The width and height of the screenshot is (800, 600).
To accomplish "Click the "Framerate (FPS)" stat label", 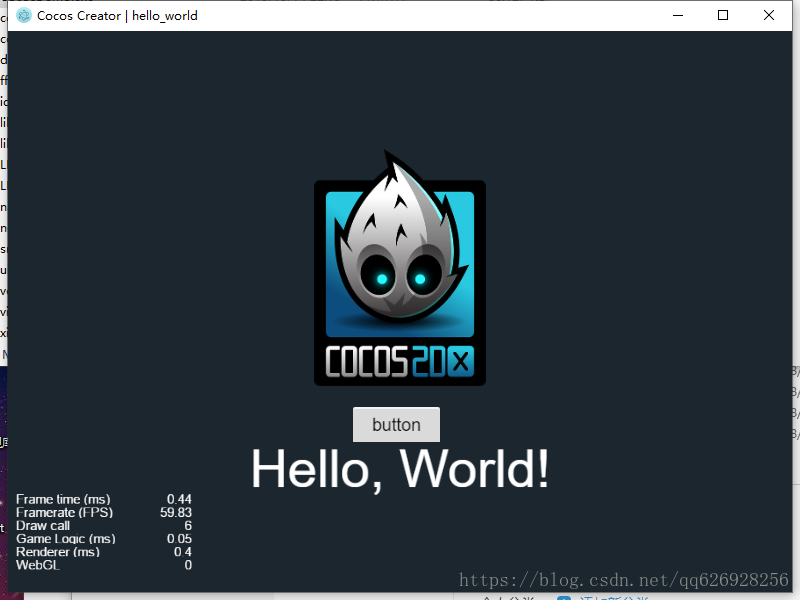I will [x=64, y=512].
